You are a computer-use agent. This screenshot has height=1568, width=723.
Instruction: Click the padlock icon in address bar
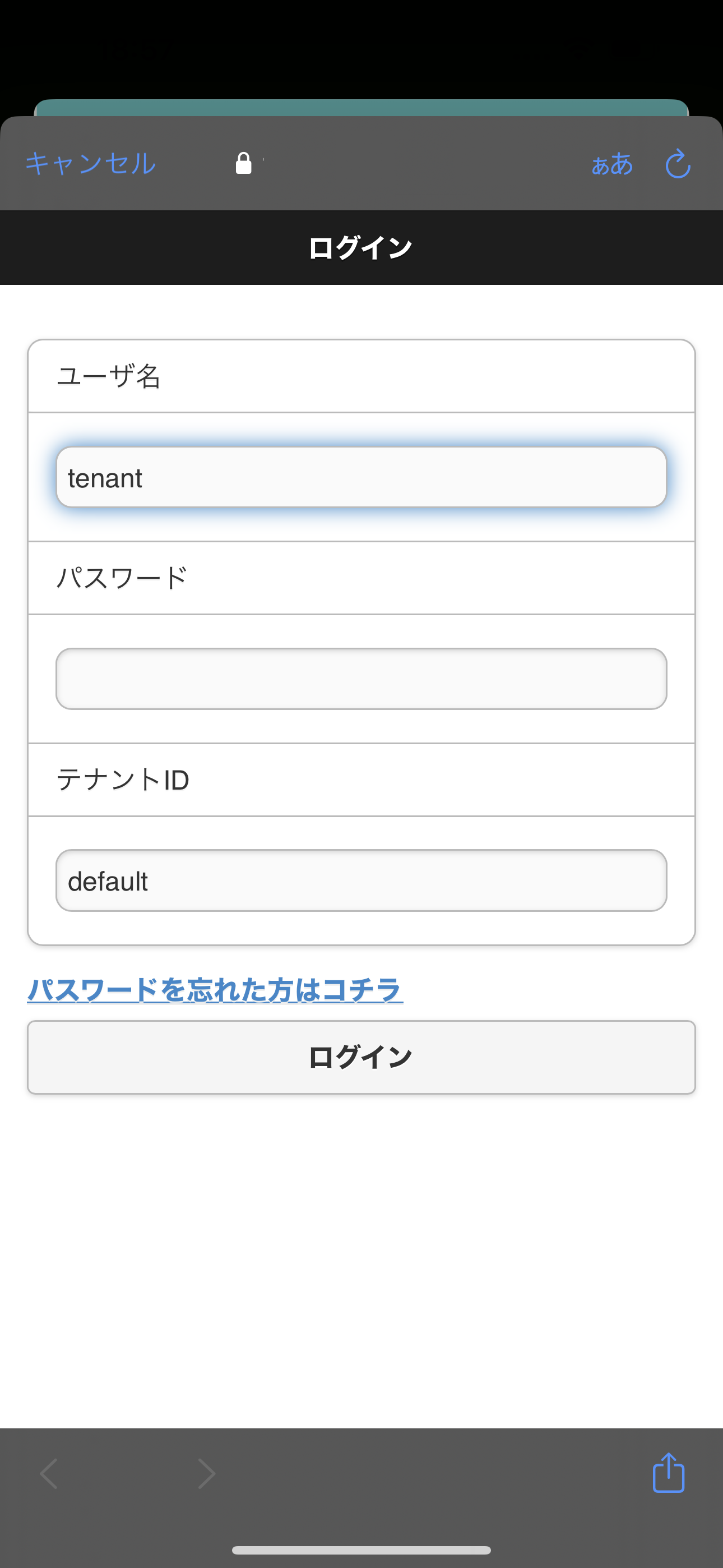[x=243, y=163]
